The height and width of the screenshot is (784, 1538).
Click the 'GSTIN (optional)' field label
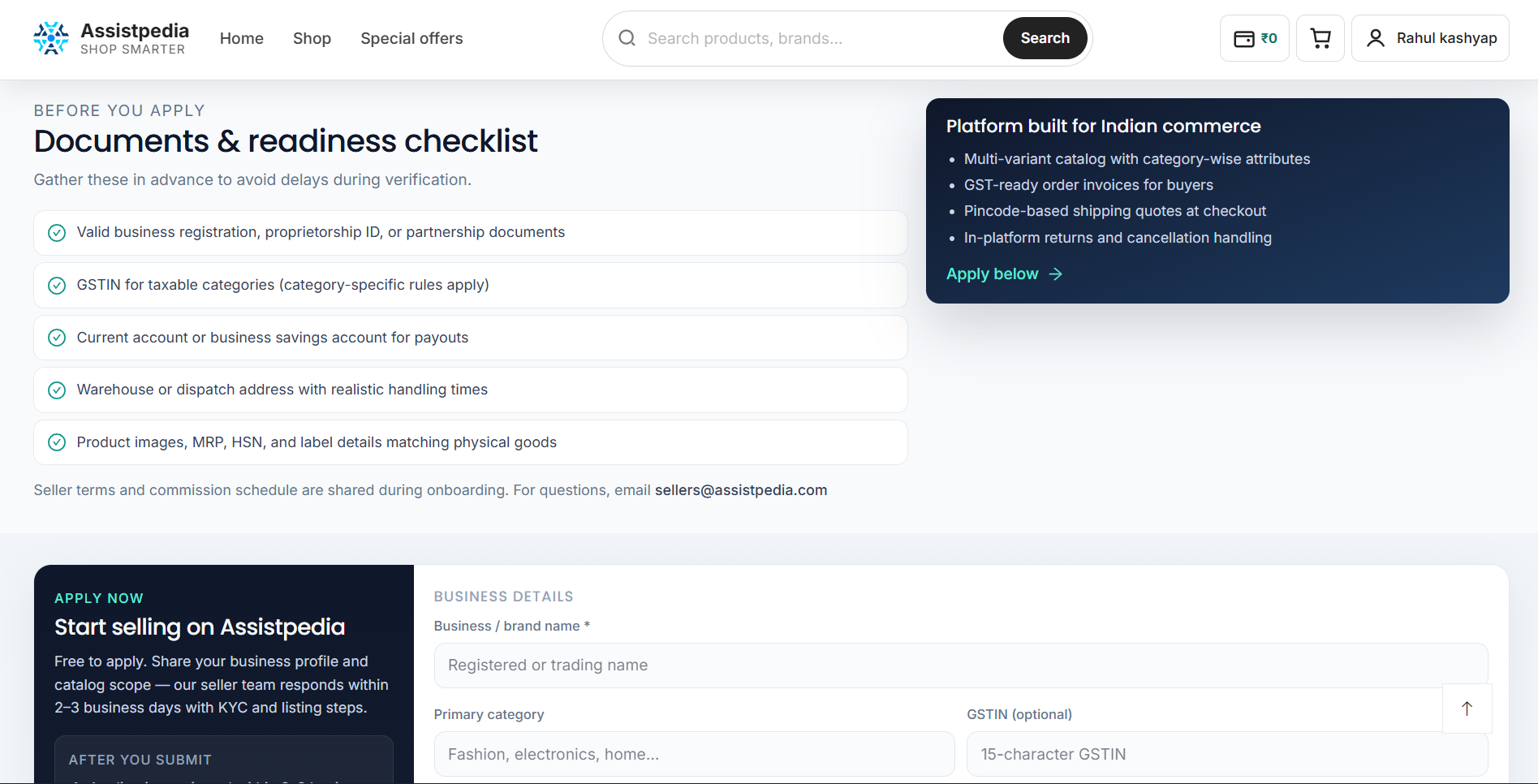pyautogui.click(x=1019, y=714)
